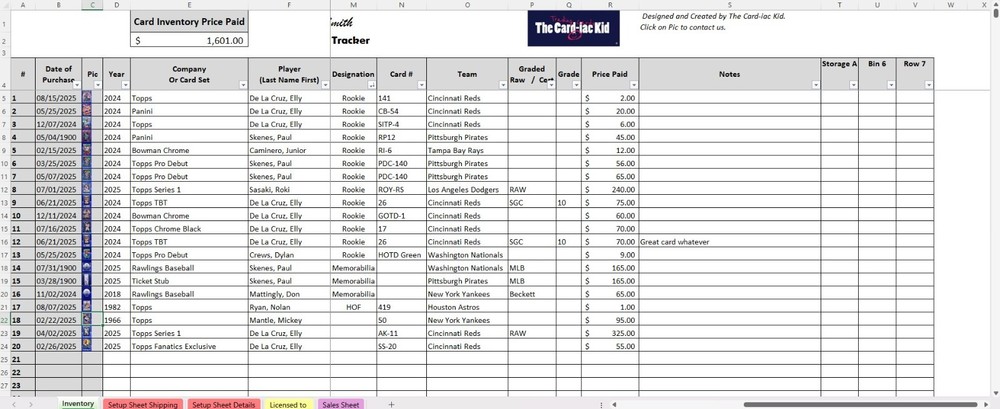Screen dimensions: 1000x409
Task: Click the Select All corner button
Action: [x=5, y=4]
